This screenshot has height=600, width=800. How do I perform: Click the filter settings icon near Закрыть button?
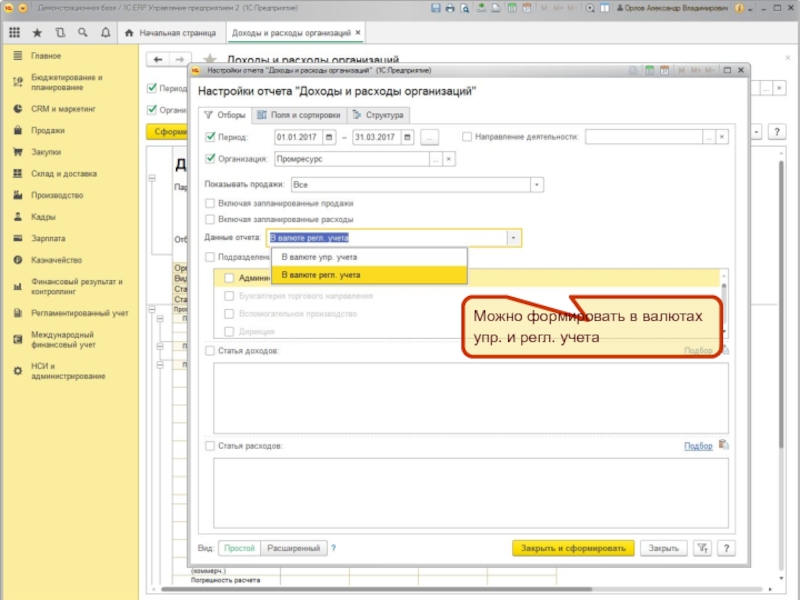703,548
